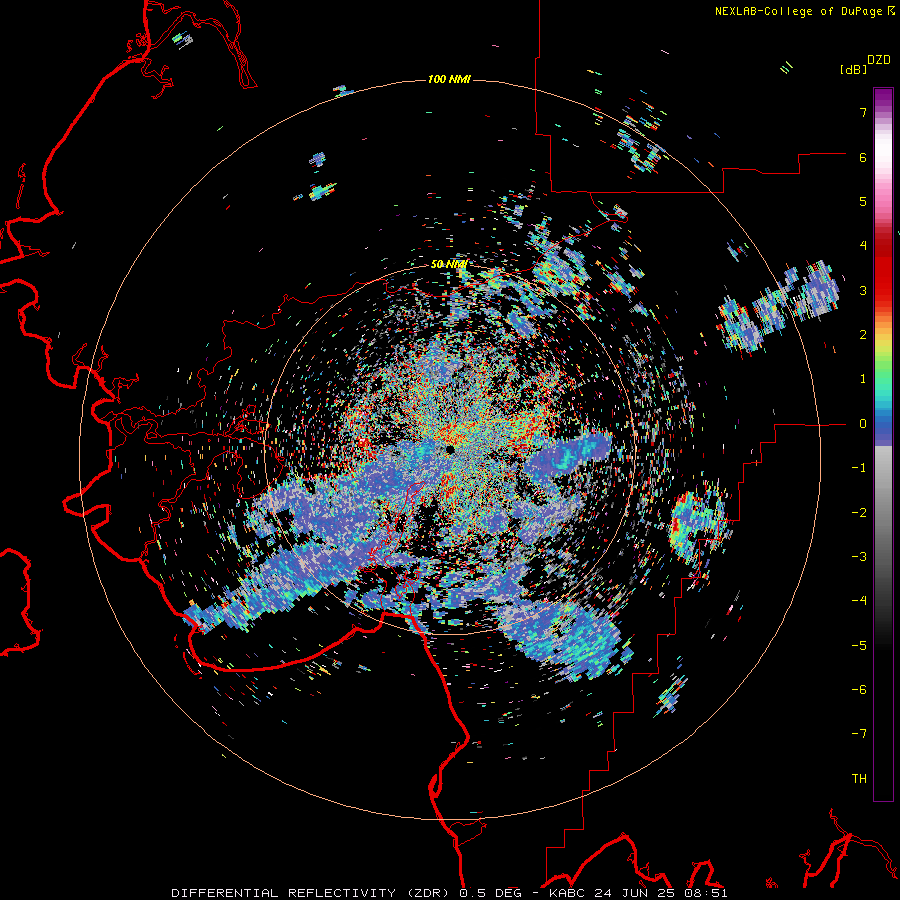Click the -5 tick label on the color scale

[859, 646]
